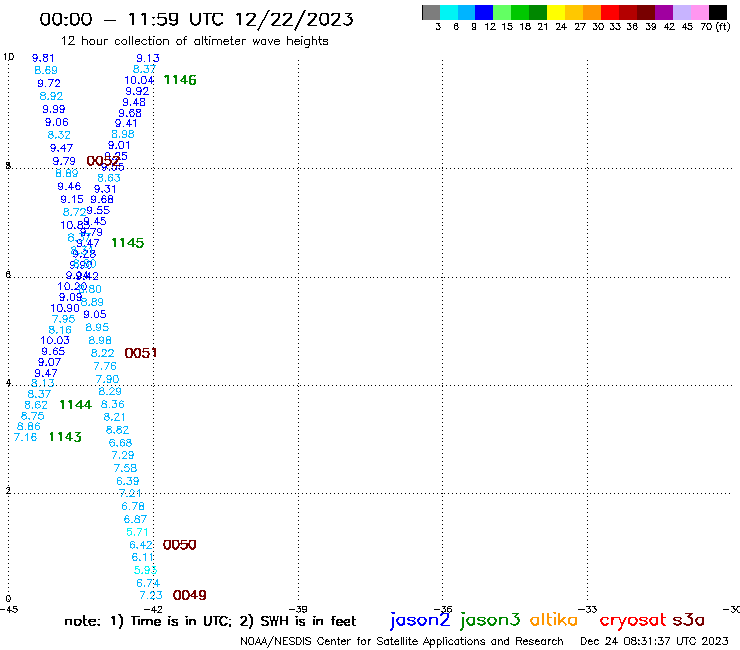Click the wave height value 9.99
Image resolution: width=740 pixels, height=650 pixels.
coord(54,109)
